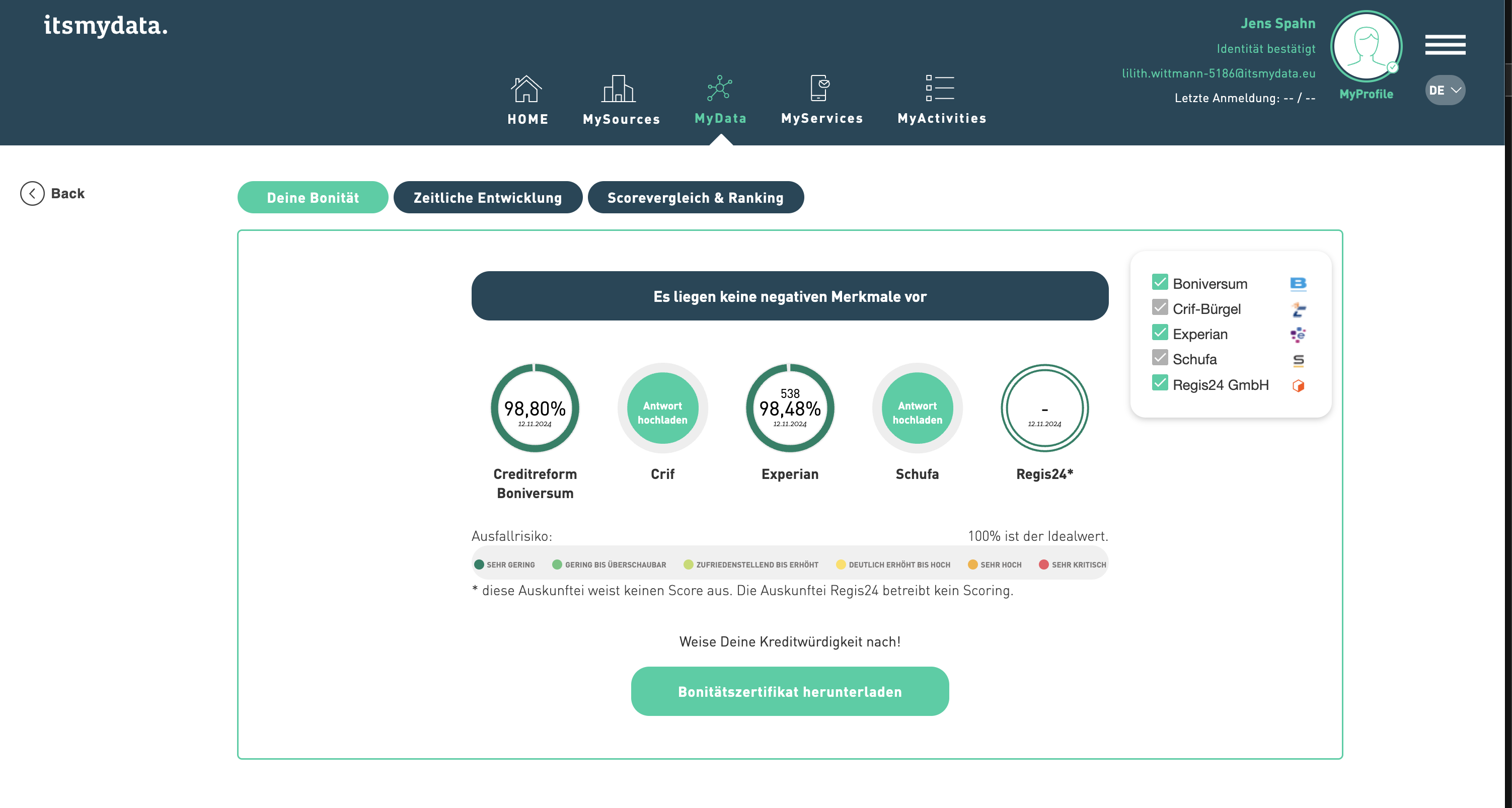
Task: Select MyData navigation label
Action: click(720, 119)
